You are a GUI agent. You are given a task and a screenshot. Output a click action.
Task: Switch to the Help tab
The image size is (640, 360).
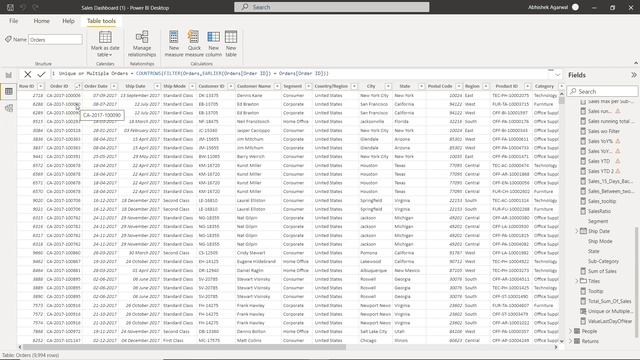(x=68, y=21)
